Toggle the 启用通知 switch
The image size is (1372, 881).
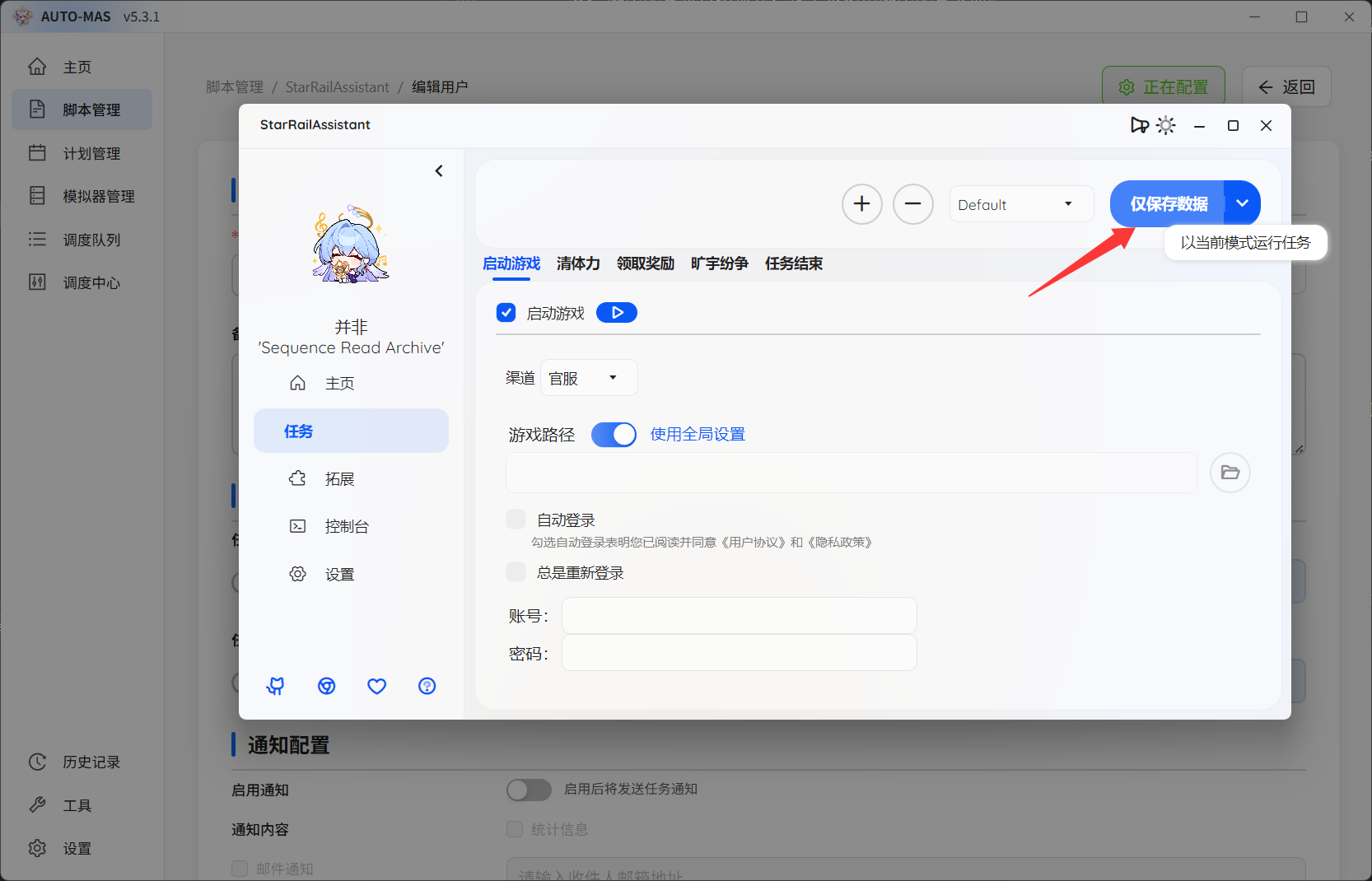click(529, 790)
